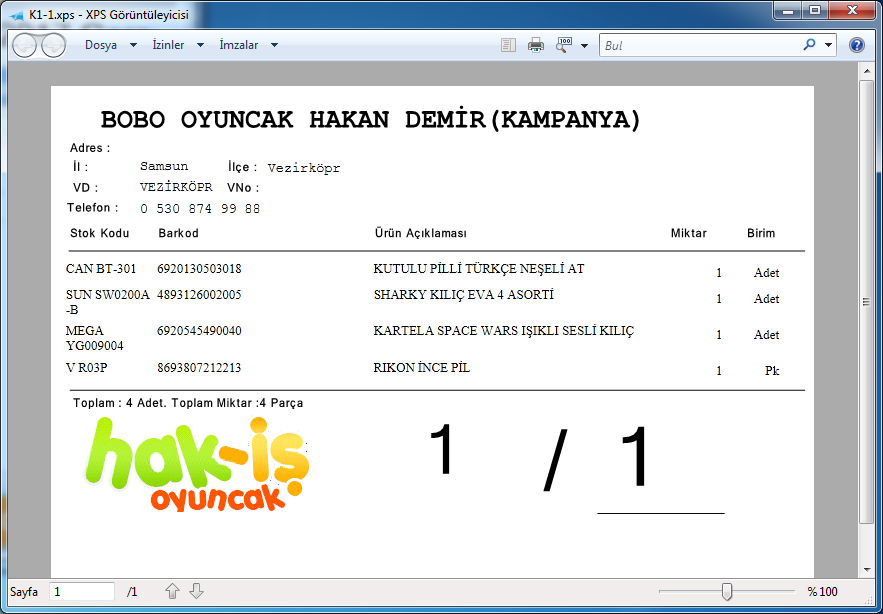Viewport: 883px width, 614px height.
Task: Expand the İmzalar menu dropdown arrow
Action: [x=274, y=45]
